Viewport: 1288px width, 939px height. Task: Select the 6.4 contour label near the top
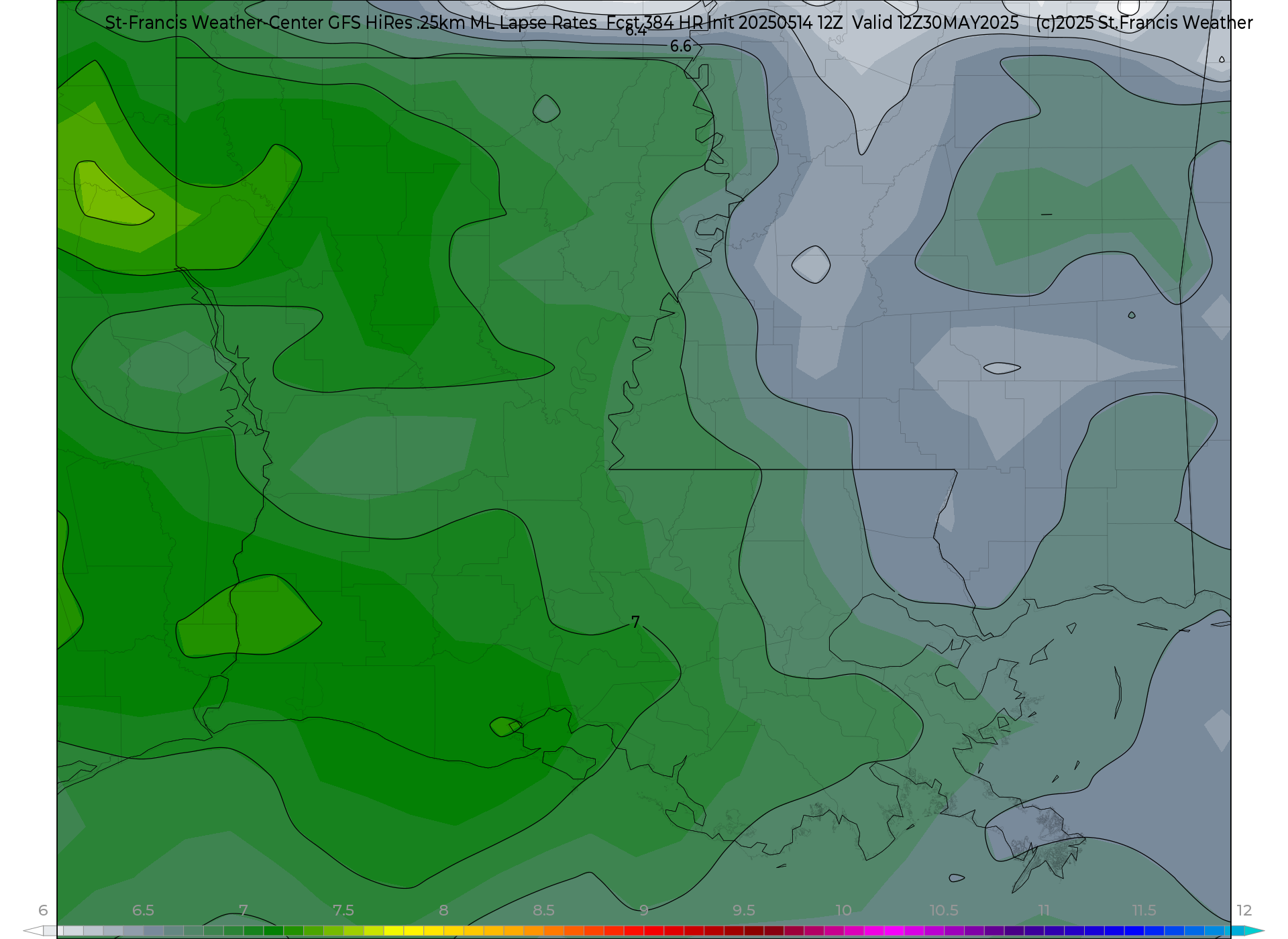636,30
